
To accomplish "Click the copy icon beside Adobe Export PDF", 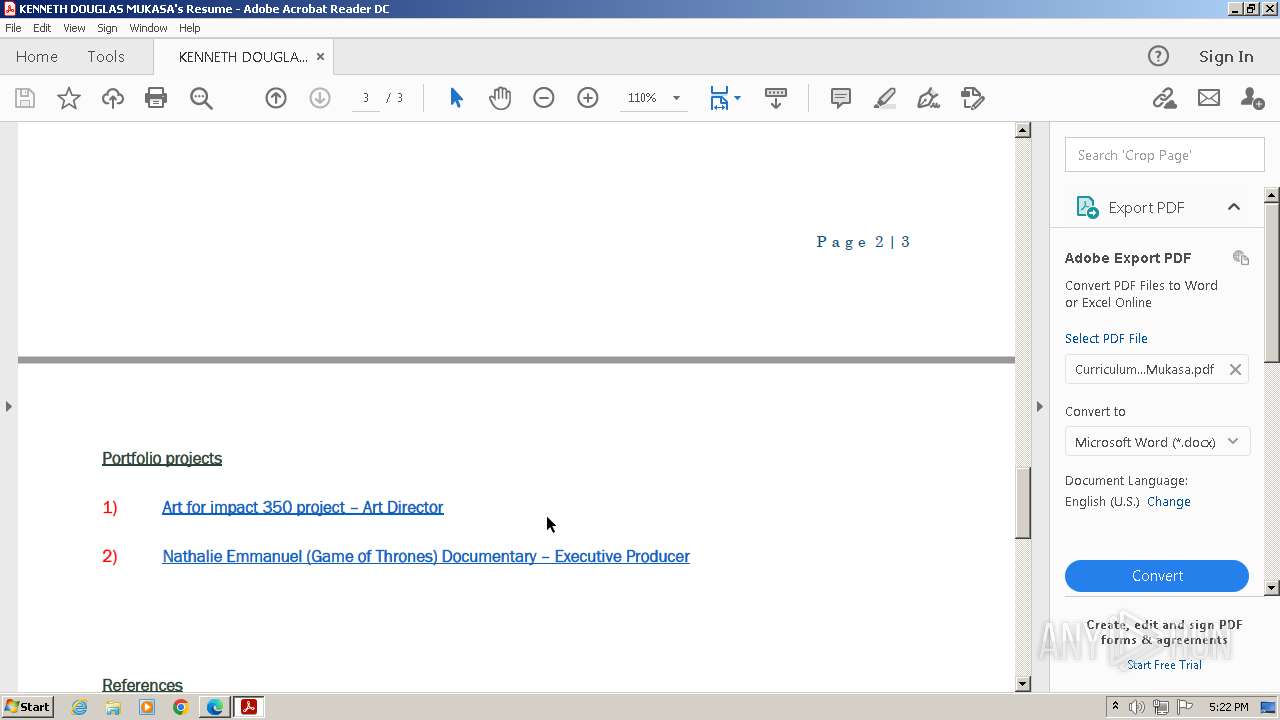I will [x=1241, y=258].
